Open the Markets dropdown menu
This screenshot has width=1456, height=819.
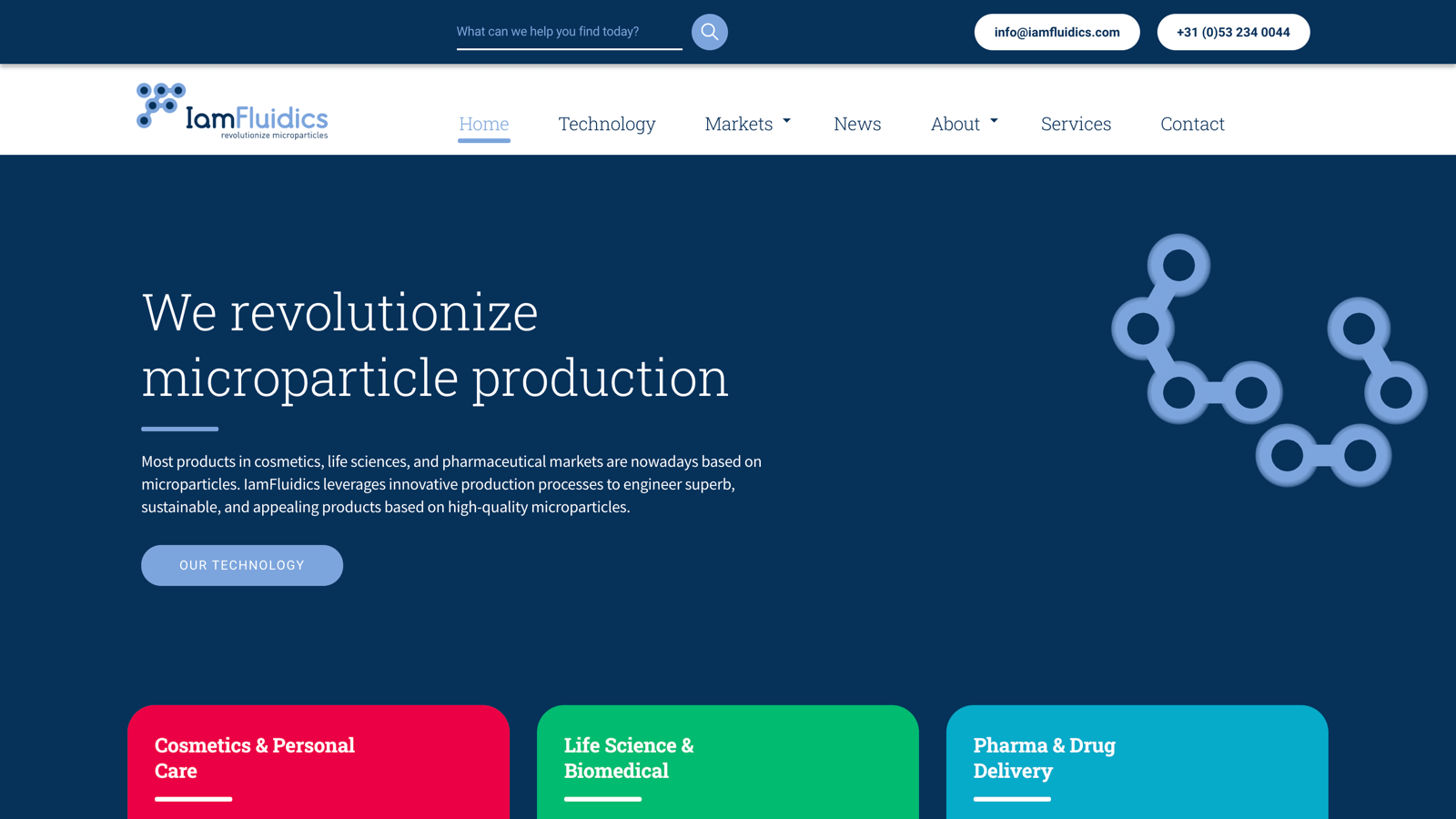click(x=740, y=124)
